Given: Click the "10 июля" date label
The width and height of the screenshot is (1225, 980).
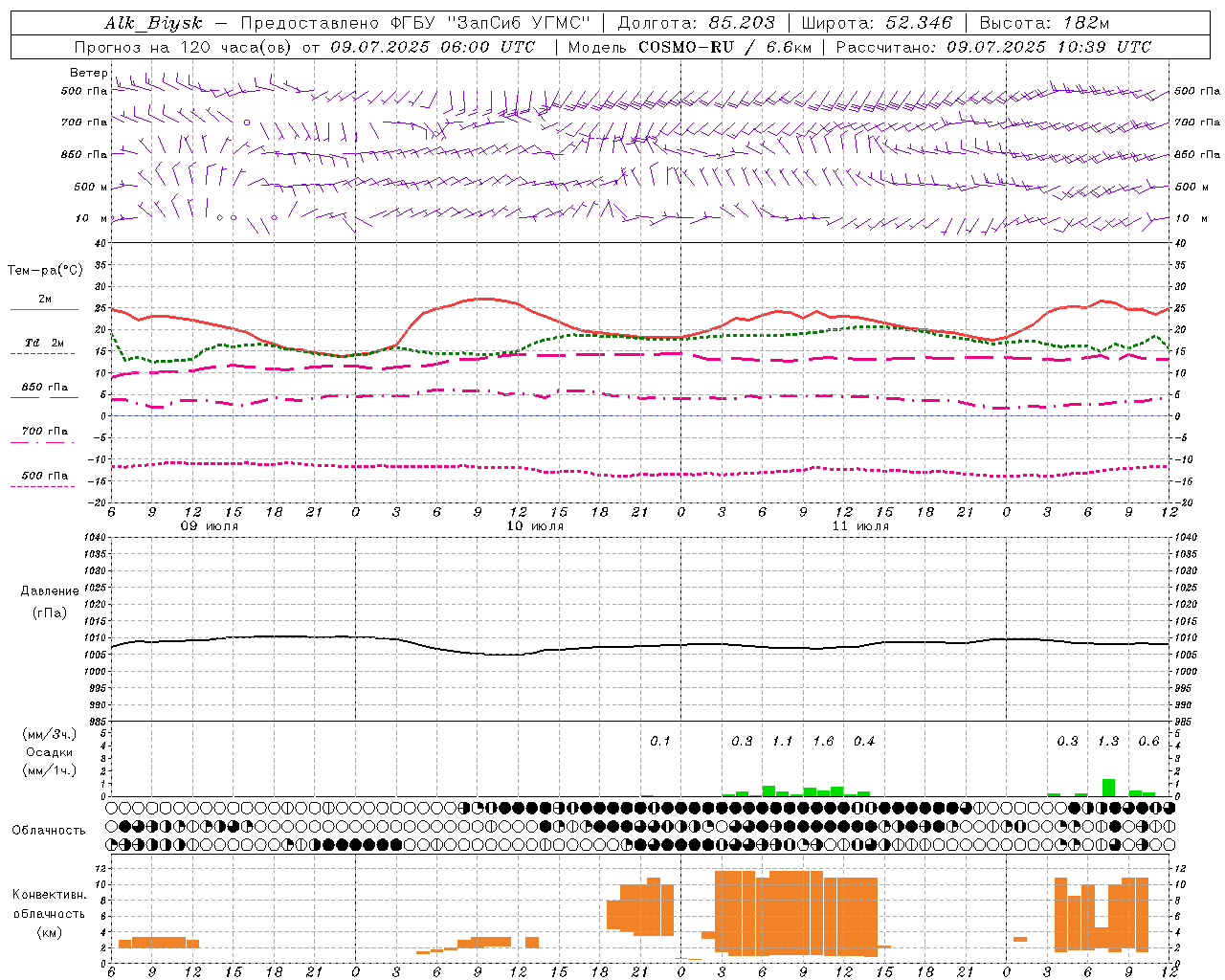Looking at the screenshot, I should point(535,525).
